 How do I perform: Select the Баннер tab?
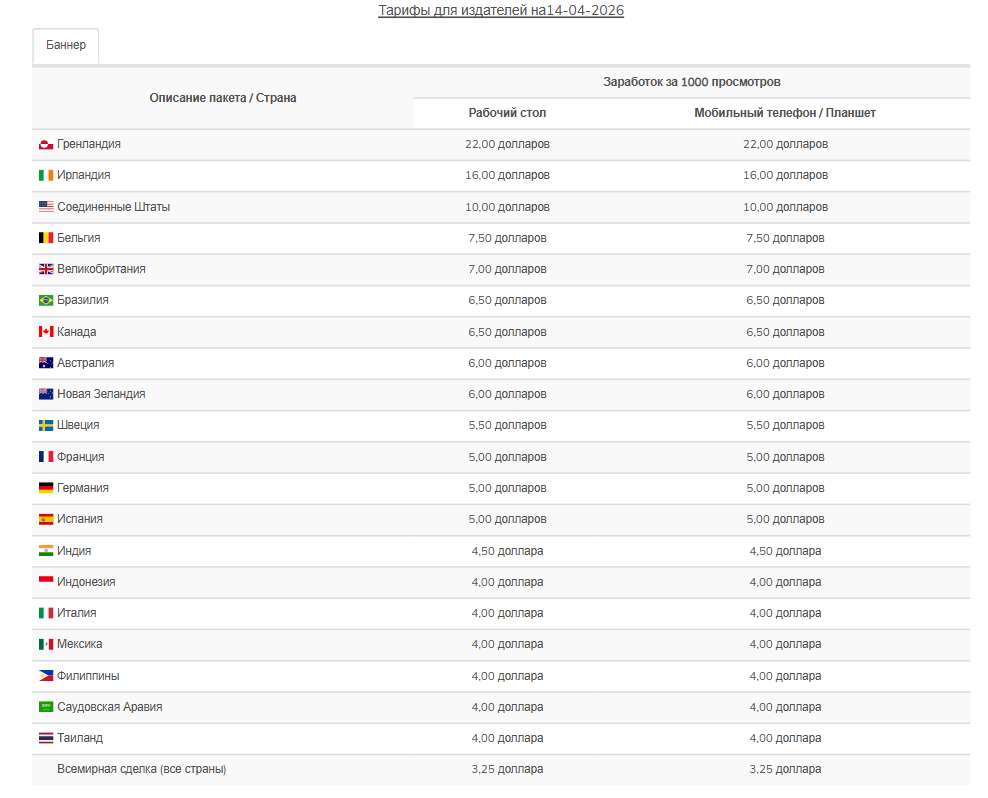(66, 45)
